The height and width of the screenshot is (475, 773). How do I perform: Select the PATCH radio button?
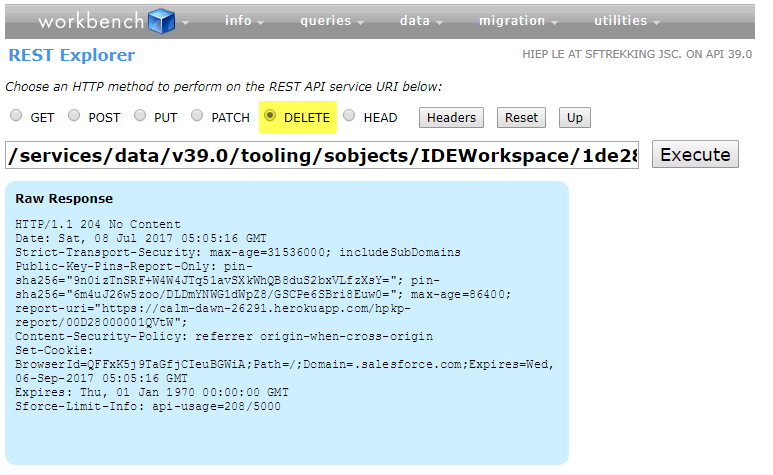point(197,116)
